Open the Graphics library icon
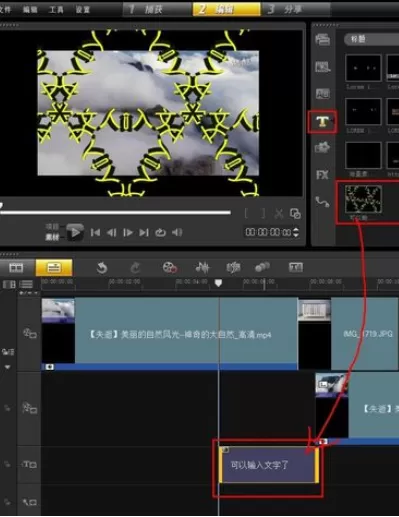The height and width of the screenshot is (517, 399). (322, 148)
